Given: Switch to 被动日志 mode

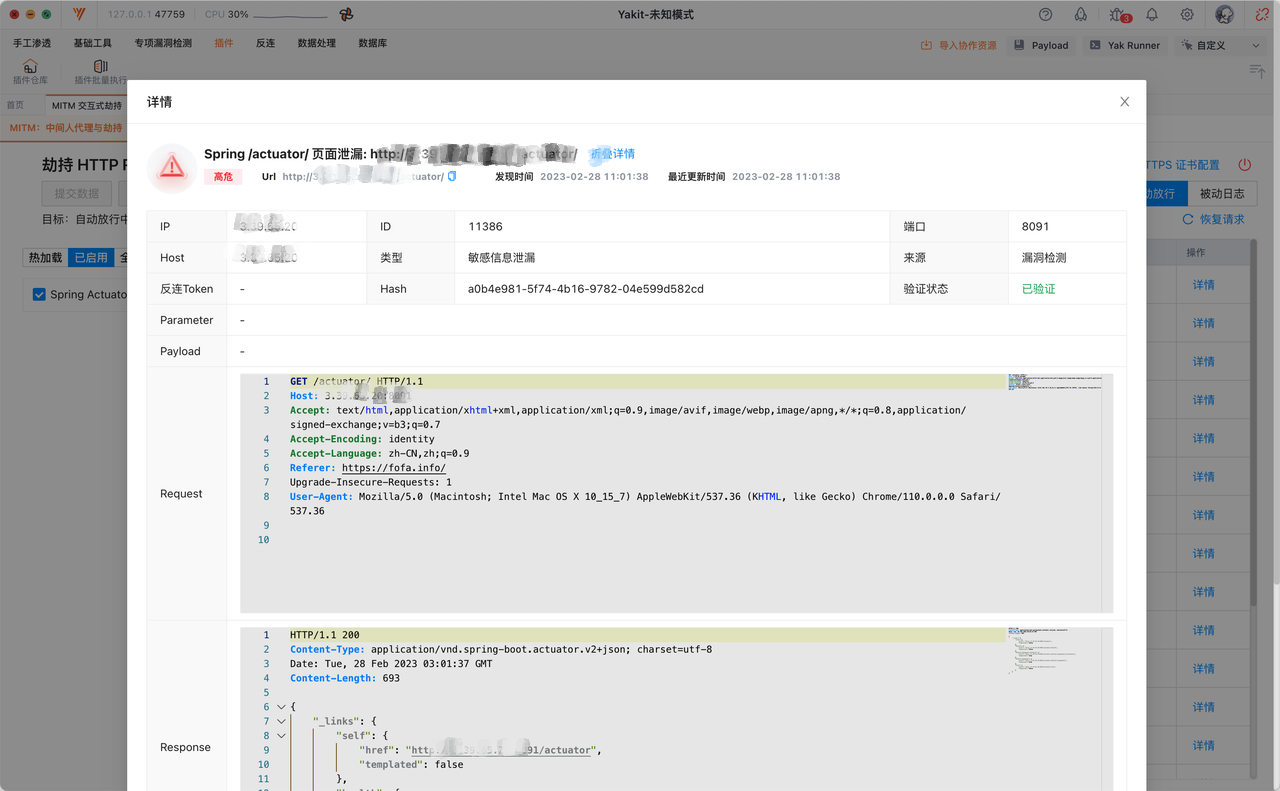Looking at the screenshot, I should point(1222,193).
